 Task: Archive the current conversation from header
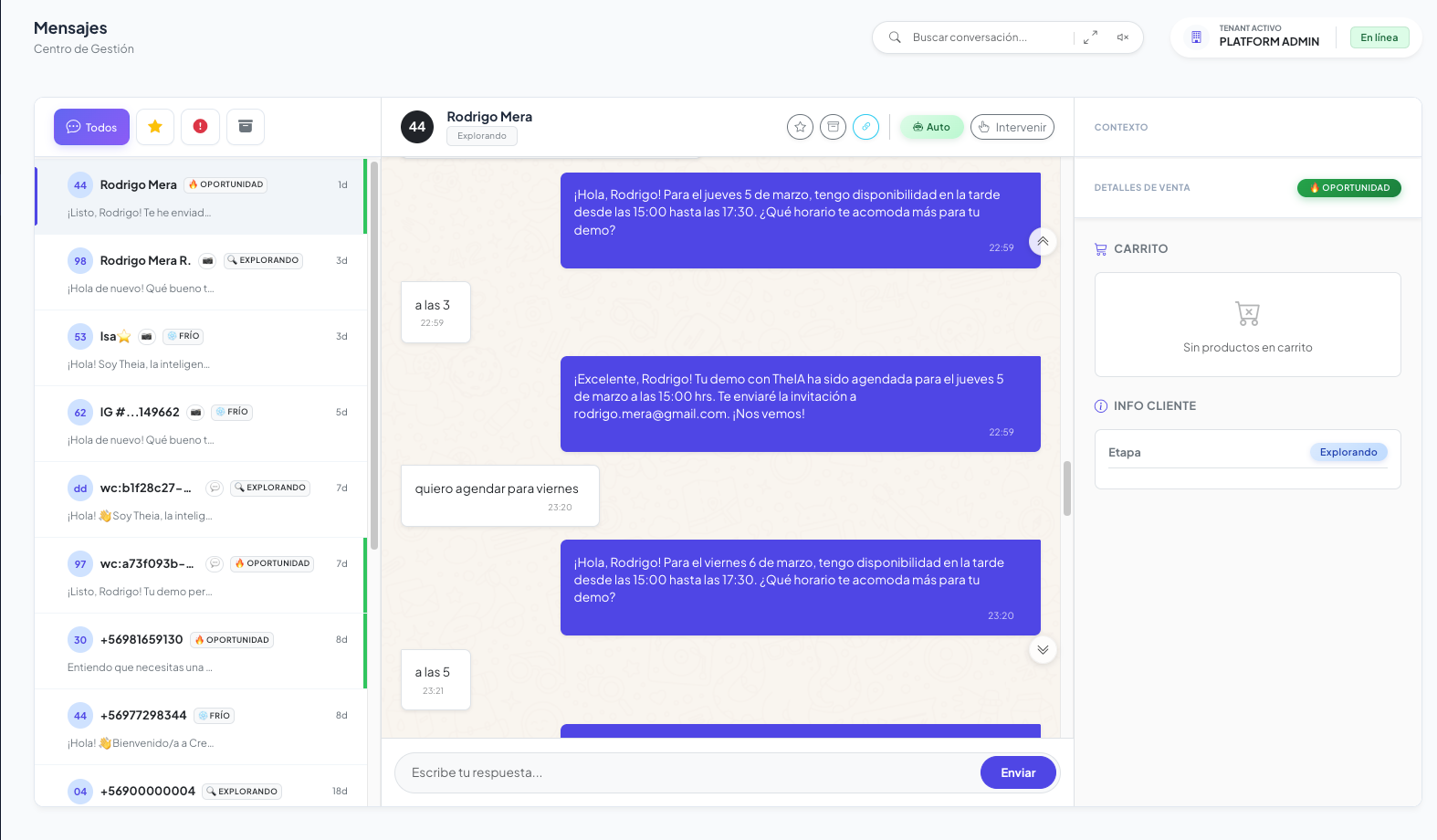click(x=833, y=127)
